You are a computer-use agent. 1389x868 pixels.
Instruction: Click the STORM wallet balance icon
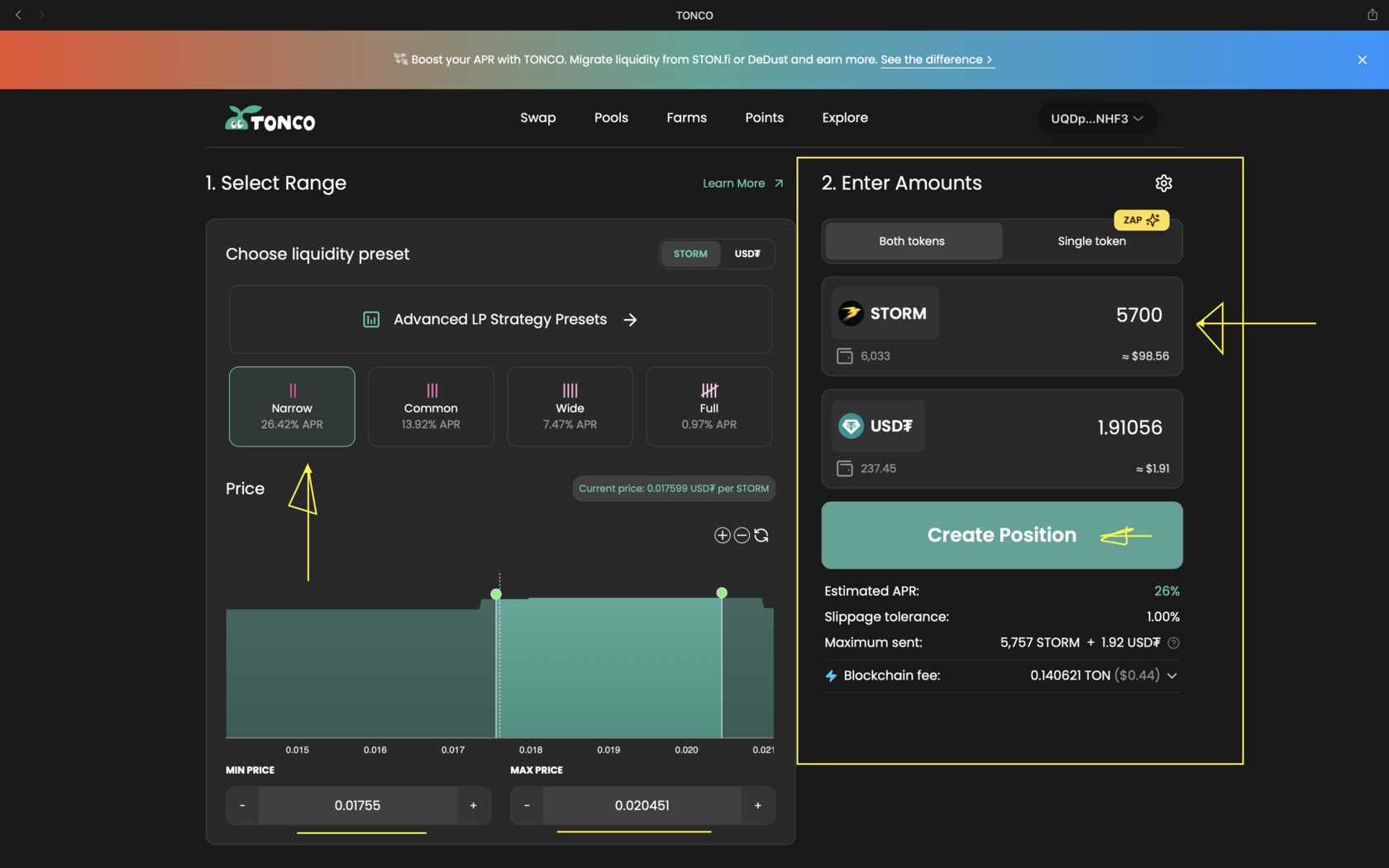(x=844, y=356)
